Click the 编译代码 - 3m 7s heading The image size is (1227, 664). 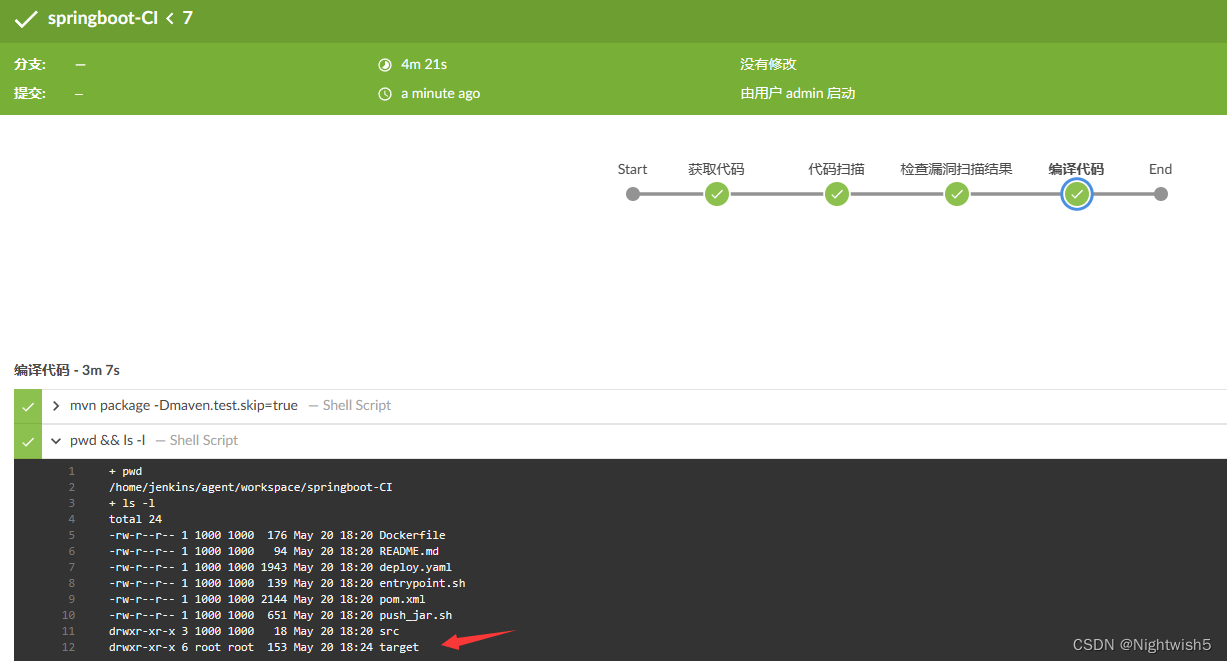coord(67,370)
